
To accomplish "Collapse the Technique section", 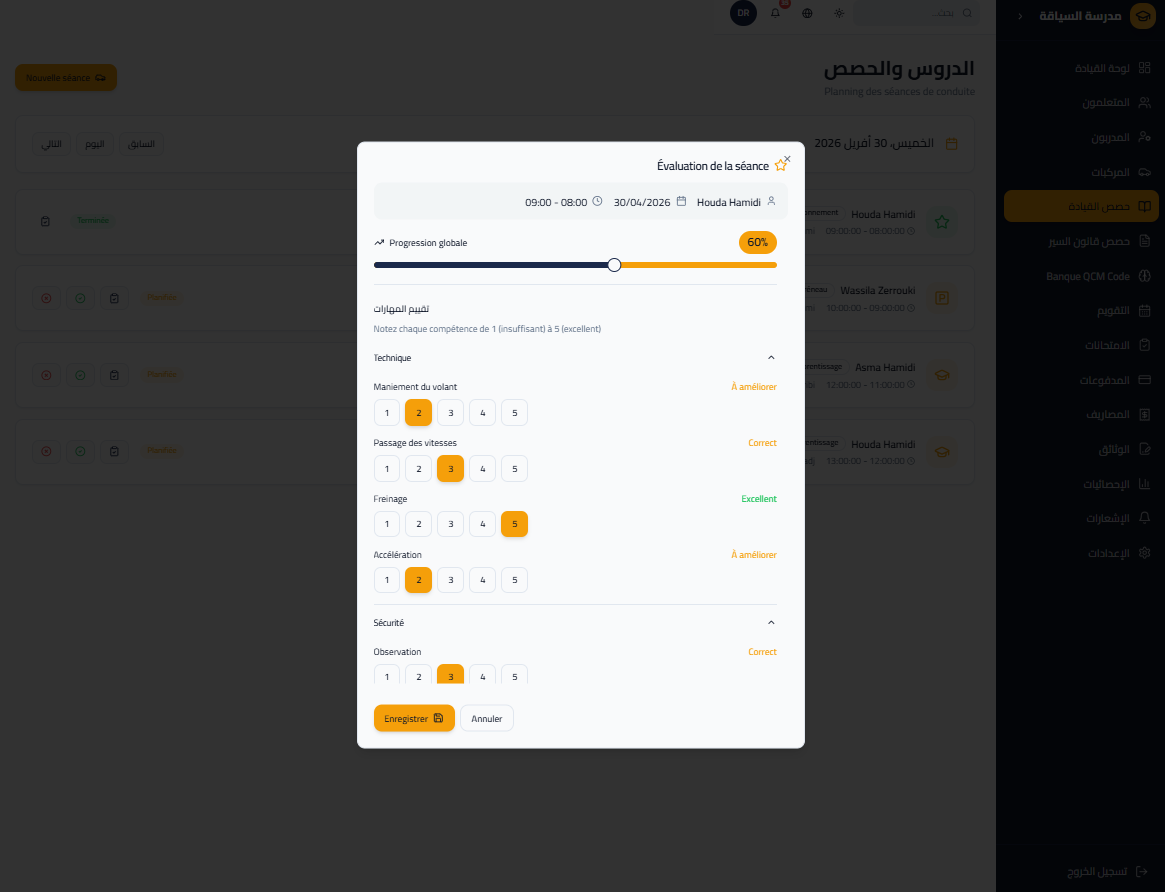I will click(x=770, y=358).
